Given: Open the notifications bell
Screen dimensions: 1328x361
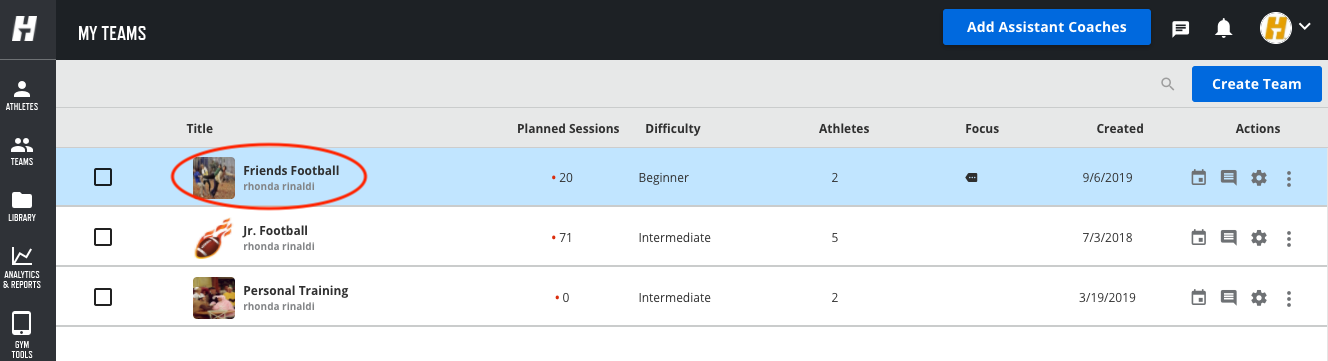Looking at the screenshot, I should [1223, 28].
